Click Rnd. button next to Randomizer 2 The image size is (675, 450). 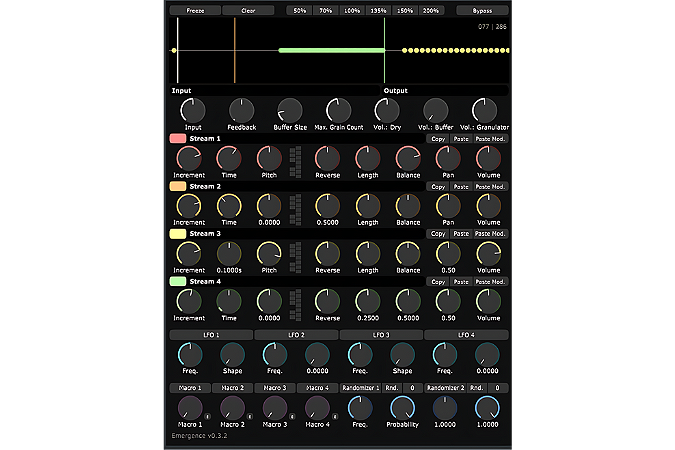pyautogui.click(x=477, y=388)
